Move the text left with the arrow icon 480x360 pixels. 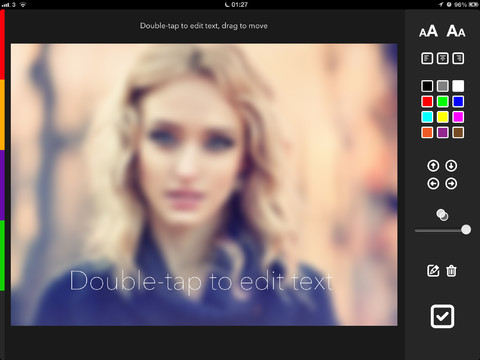(x=433, y=184)
